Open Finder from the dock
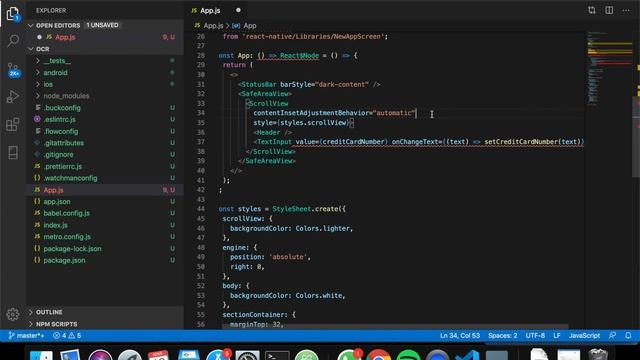Screen dimensions: 640x360 pyautogui.click(x=41, y=355)
